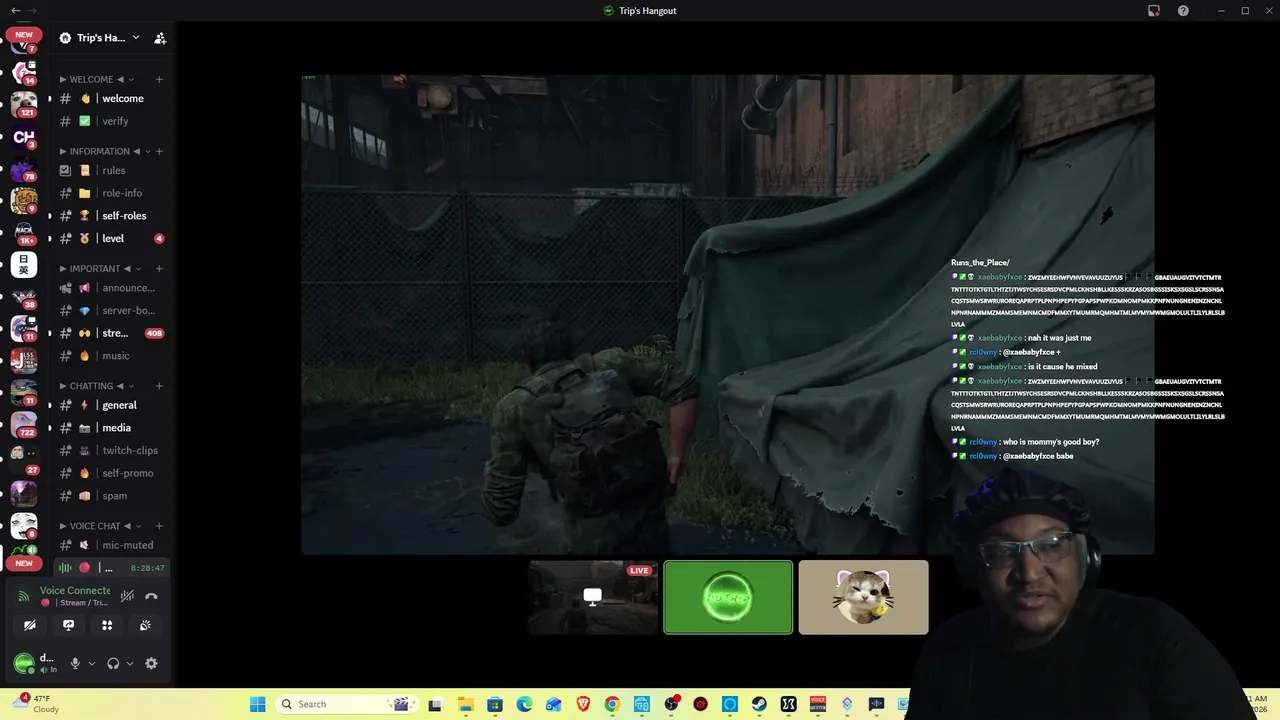Expand headphone output options arrow

pos(129,663)
